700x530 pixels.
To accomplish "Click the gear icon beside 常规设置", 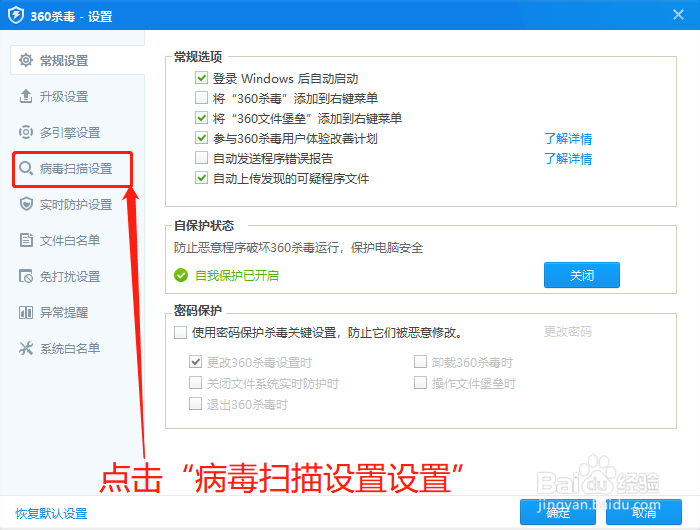I will click(x=26, y=60).
